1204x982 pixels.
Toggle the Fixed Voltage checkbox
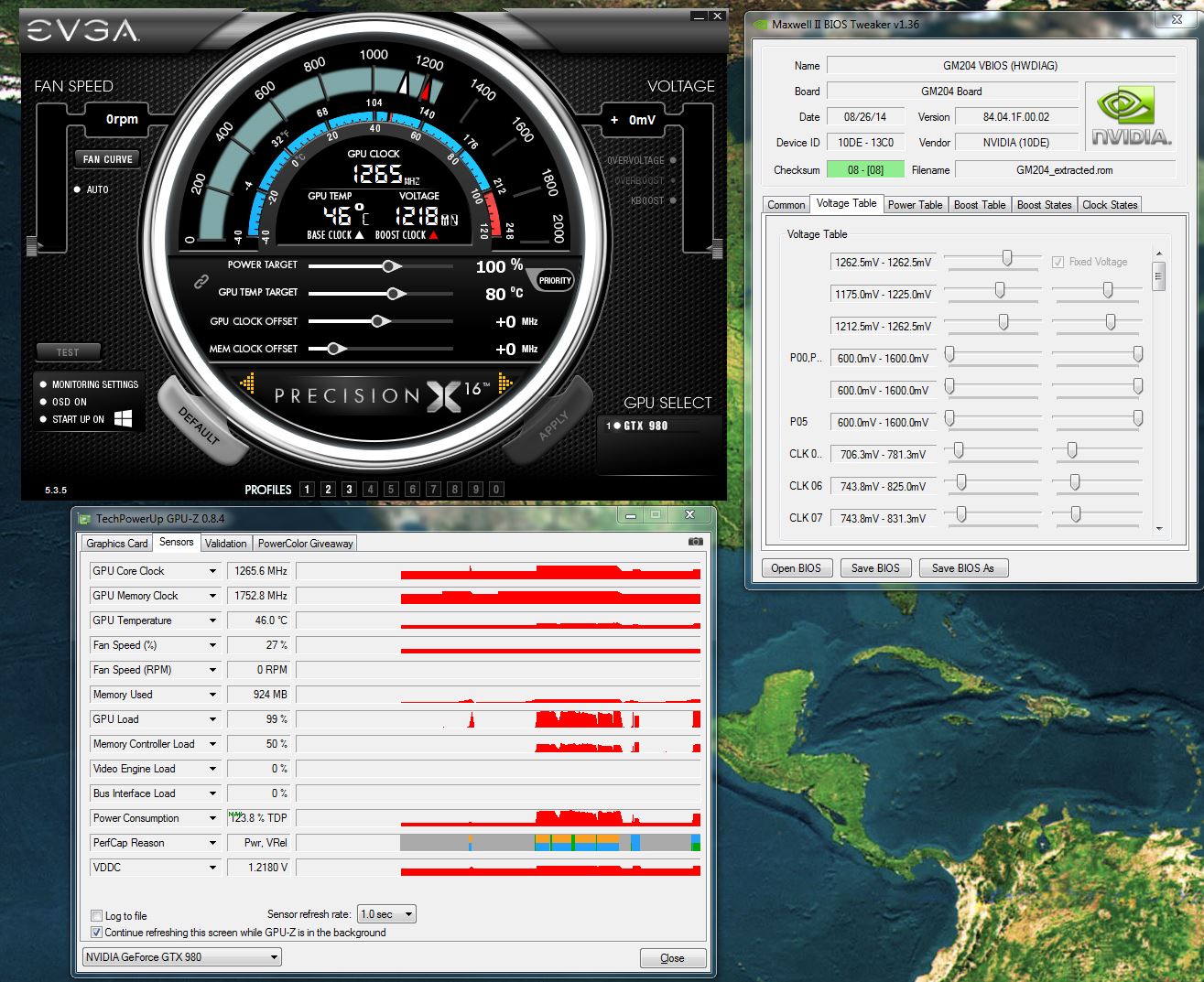[1058, 262]
